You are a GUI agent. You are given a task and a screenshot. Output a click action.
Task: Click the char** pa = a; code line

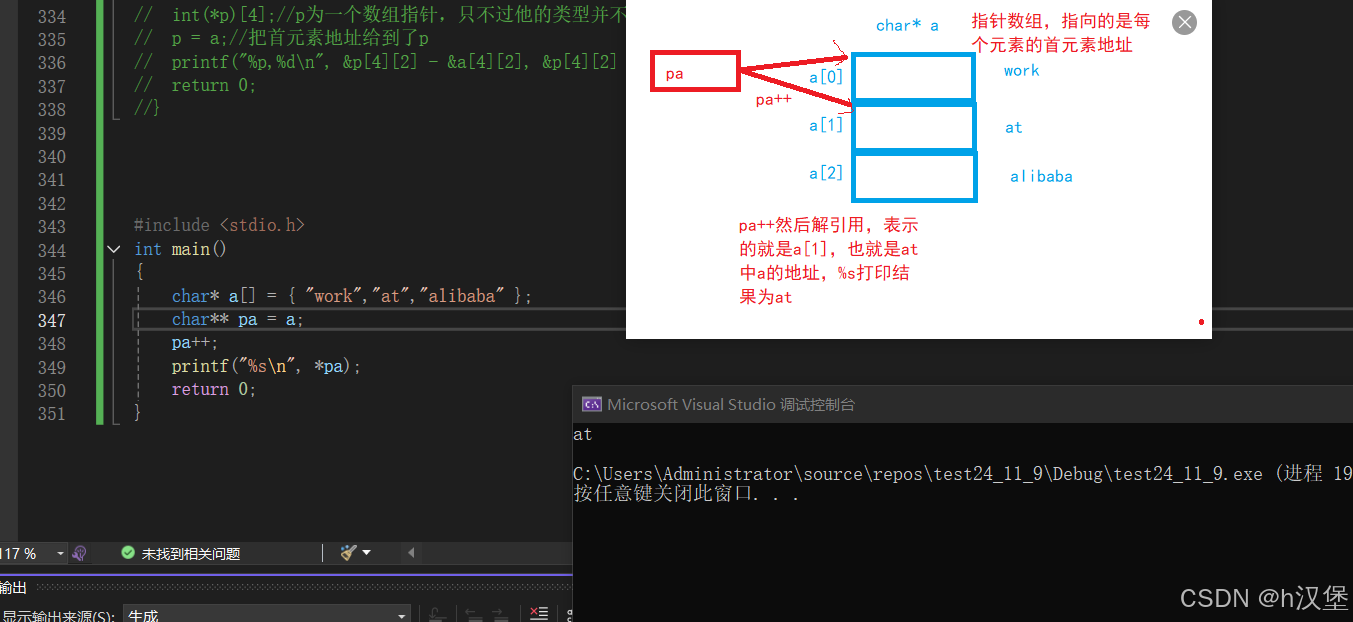click(x=237, y=320)
